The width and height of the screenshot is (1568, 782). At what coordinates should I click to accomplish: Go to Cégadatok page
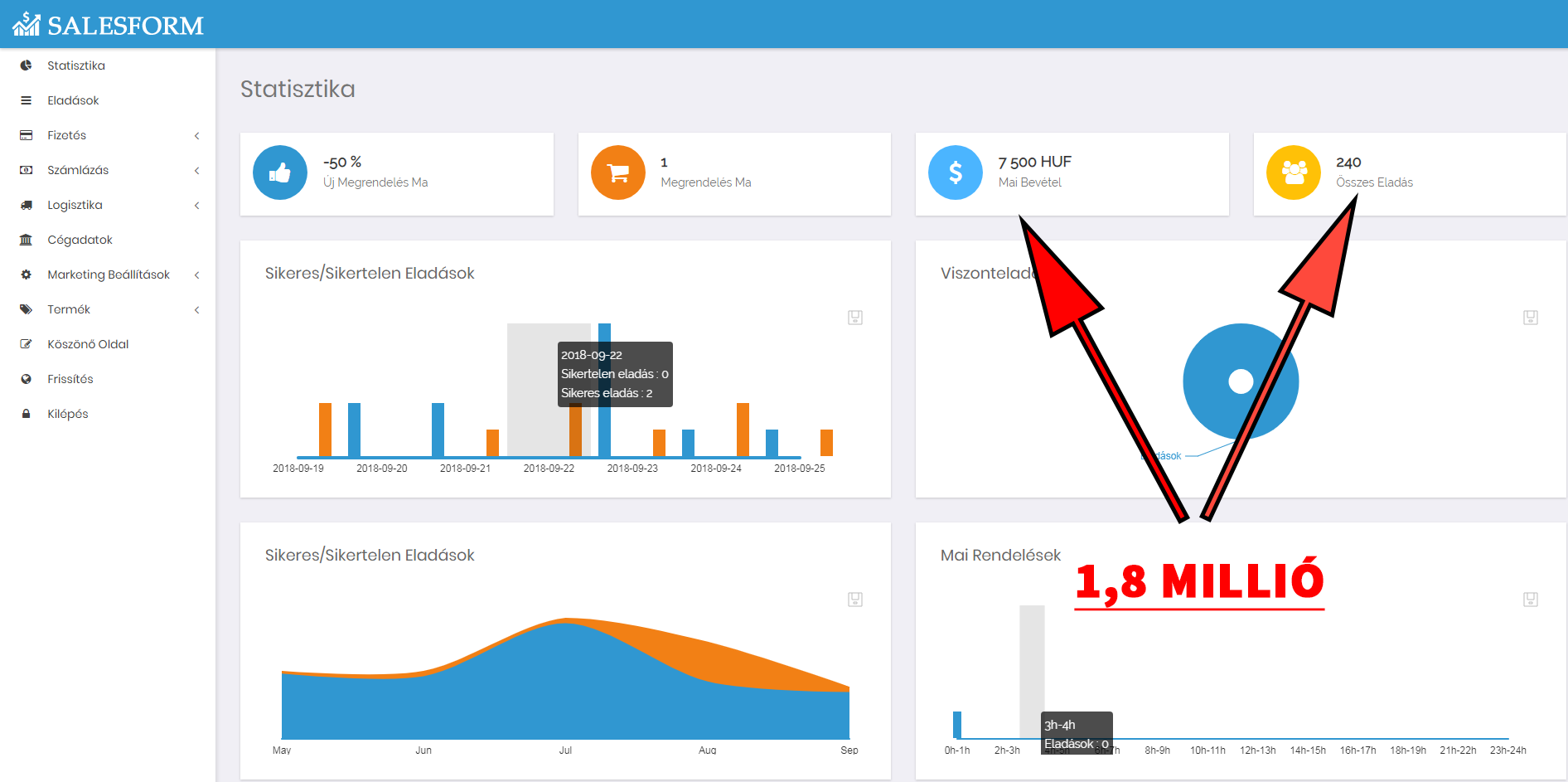click(x=80, y=240)
